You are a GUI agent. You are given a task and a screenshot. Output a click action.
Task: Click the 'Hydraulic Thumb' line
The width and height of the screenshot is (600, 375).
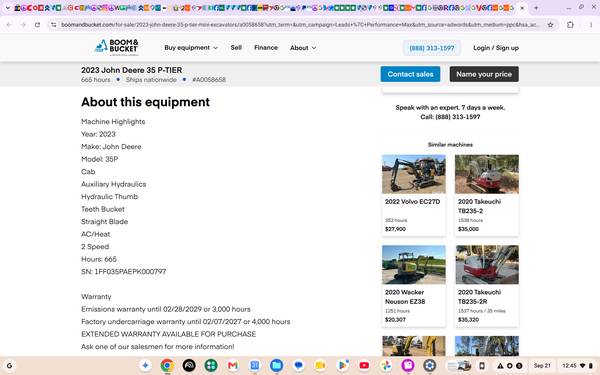[x=109, y=197]
